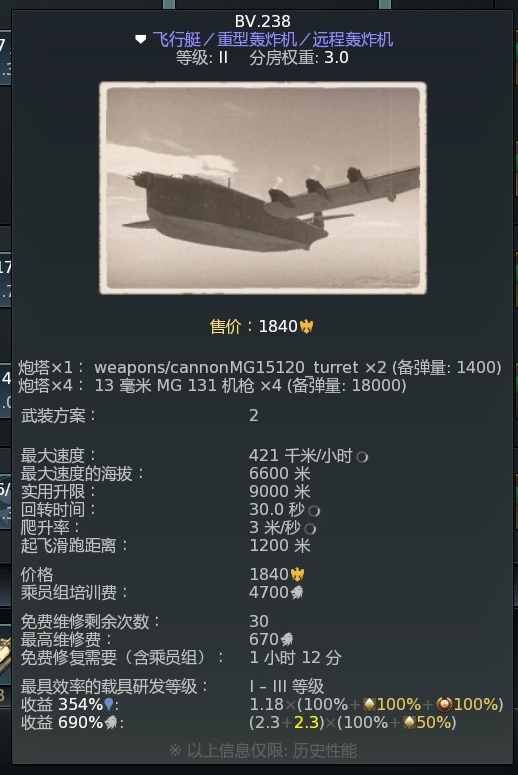This screenshot has height=775, width=518.
Task: Click the silver lion icon beside 4700
Action: tap(297, 592)
